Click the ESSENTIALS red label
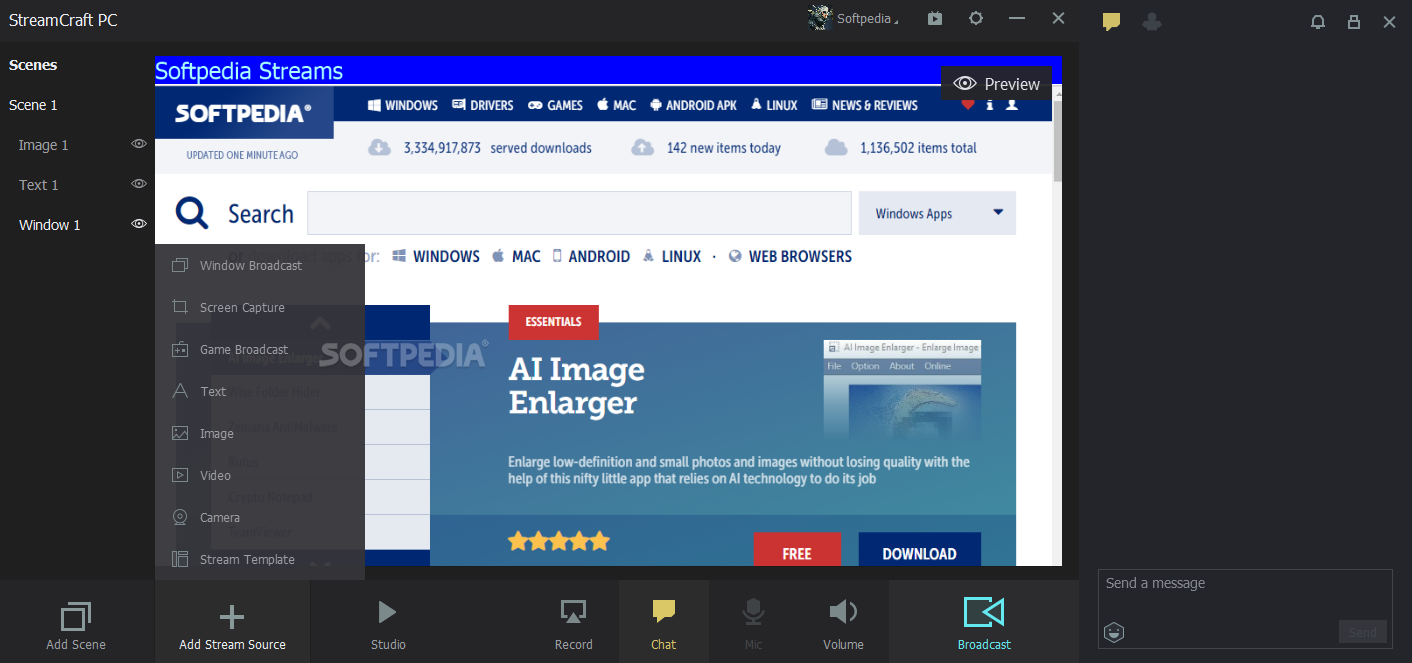The width and height of the screenshot is (1412, 663). click(x=553, y=322)
